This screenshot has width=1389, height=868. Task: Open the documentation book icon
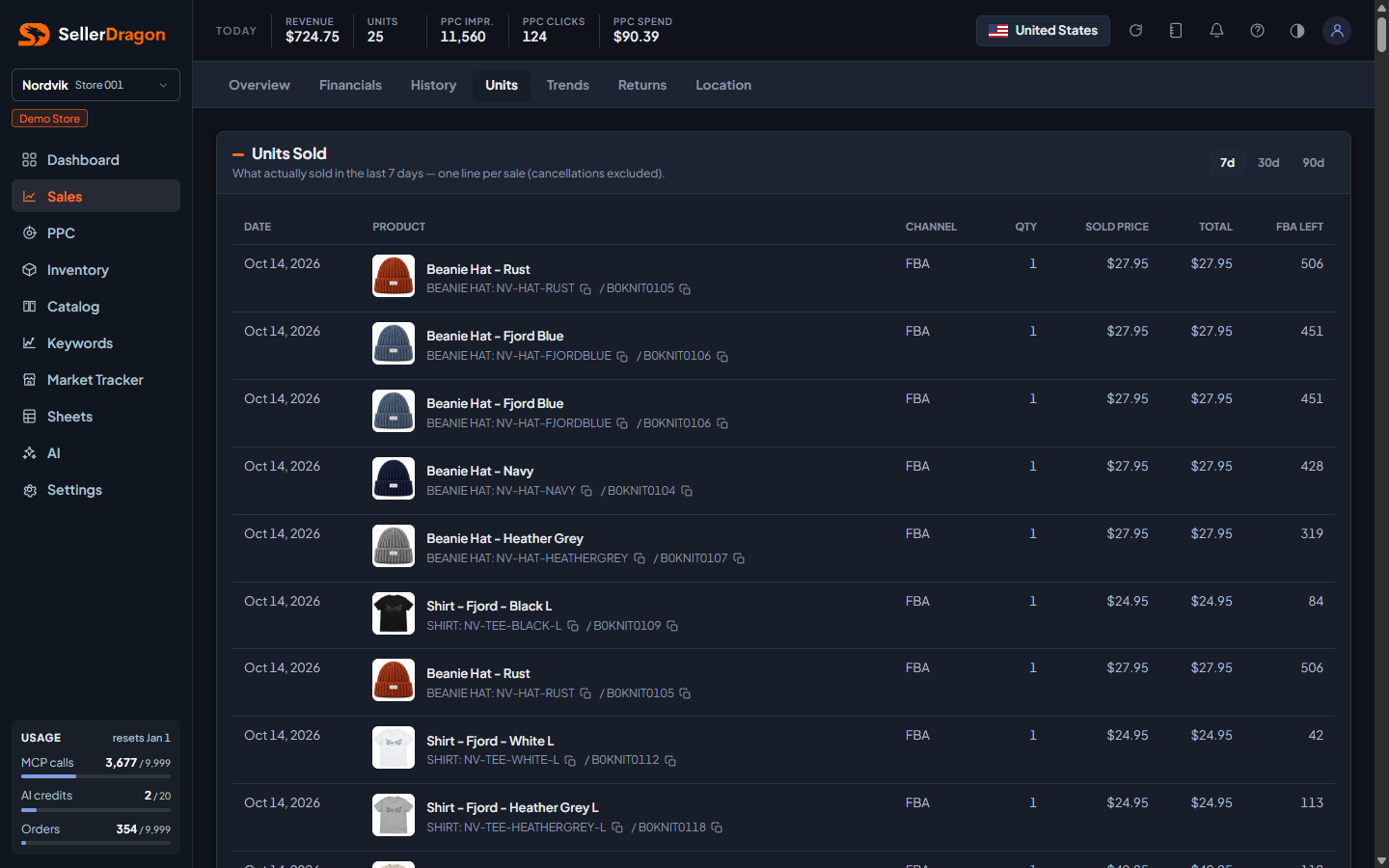coord(1176,31)
